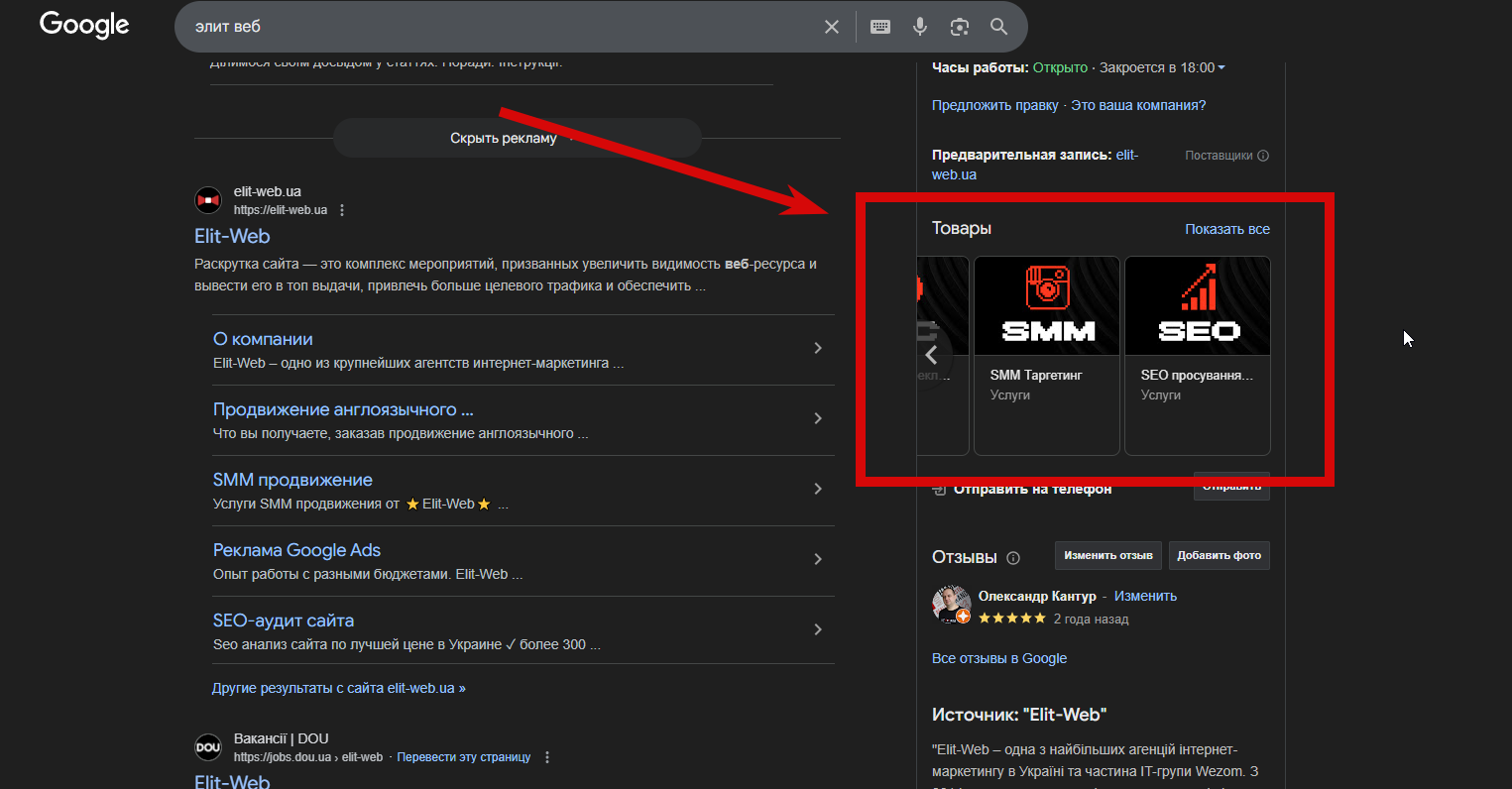Open the Elit-Web result title under elit-web.ua
This screenshot has height=789, width=1512.
click(232, 236)
